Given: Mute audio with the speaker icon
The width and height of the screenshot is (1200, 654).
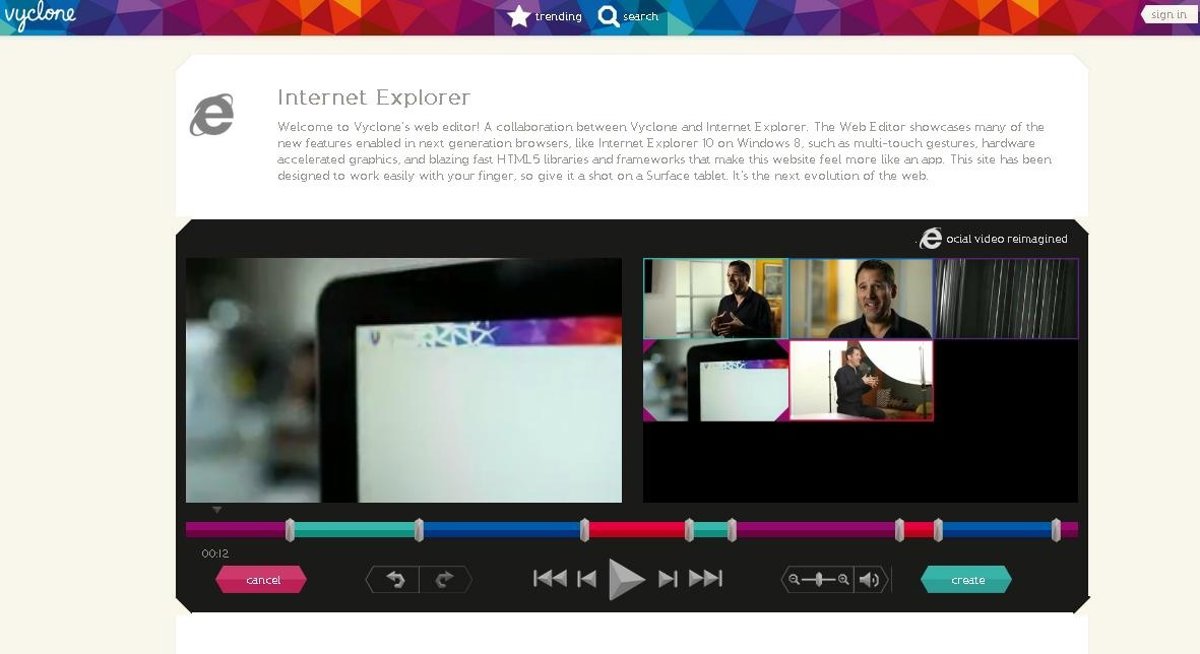Looking at the screenshot, I should coord(869,579).
